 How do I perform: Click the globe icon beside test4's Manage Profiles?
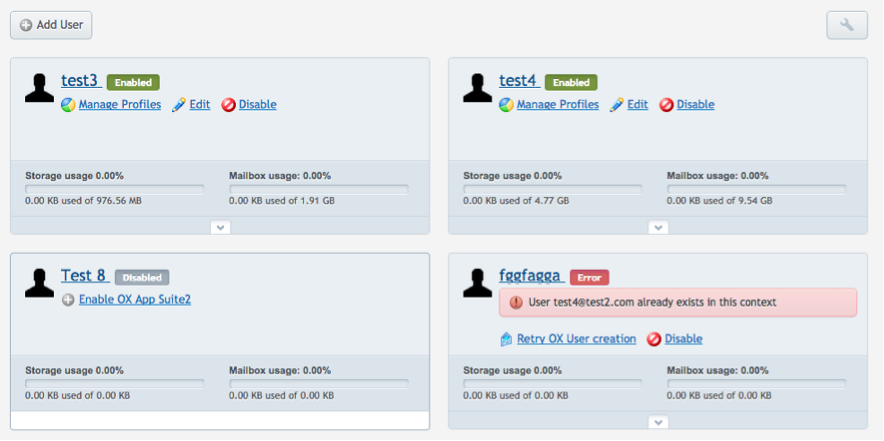click(506, 105)
